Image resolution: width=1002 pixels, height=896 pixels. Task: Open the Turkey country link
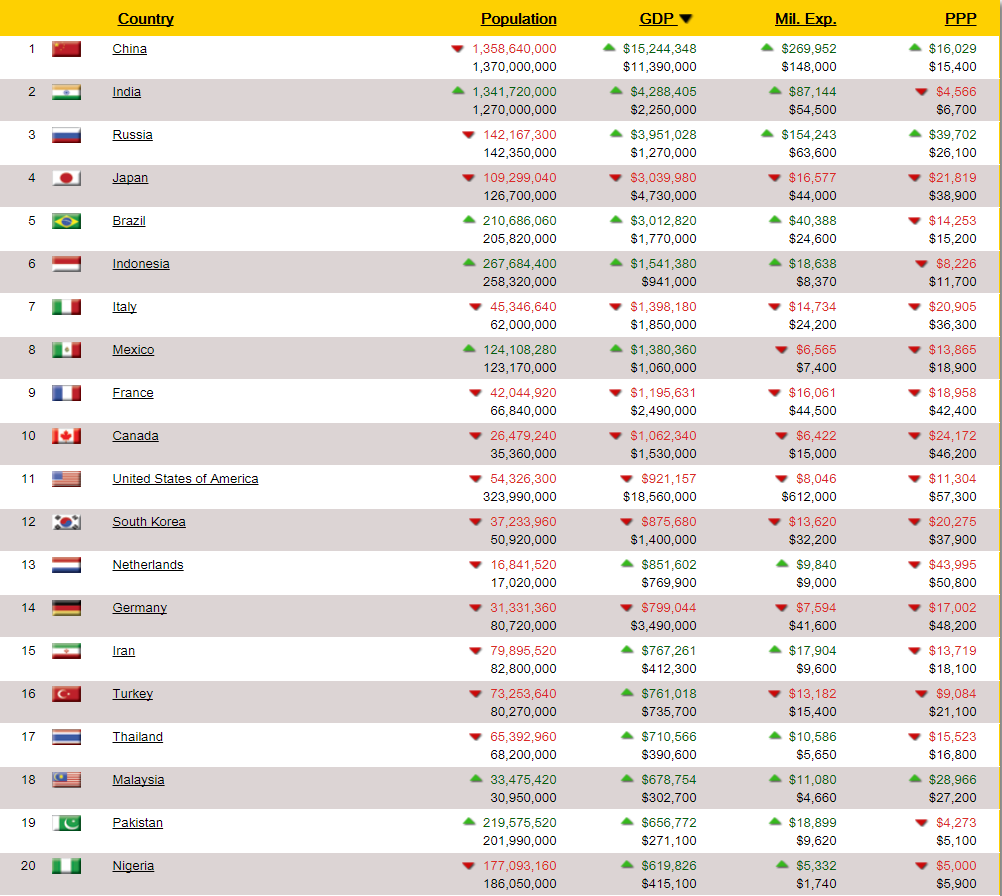[x=133, y=693]
